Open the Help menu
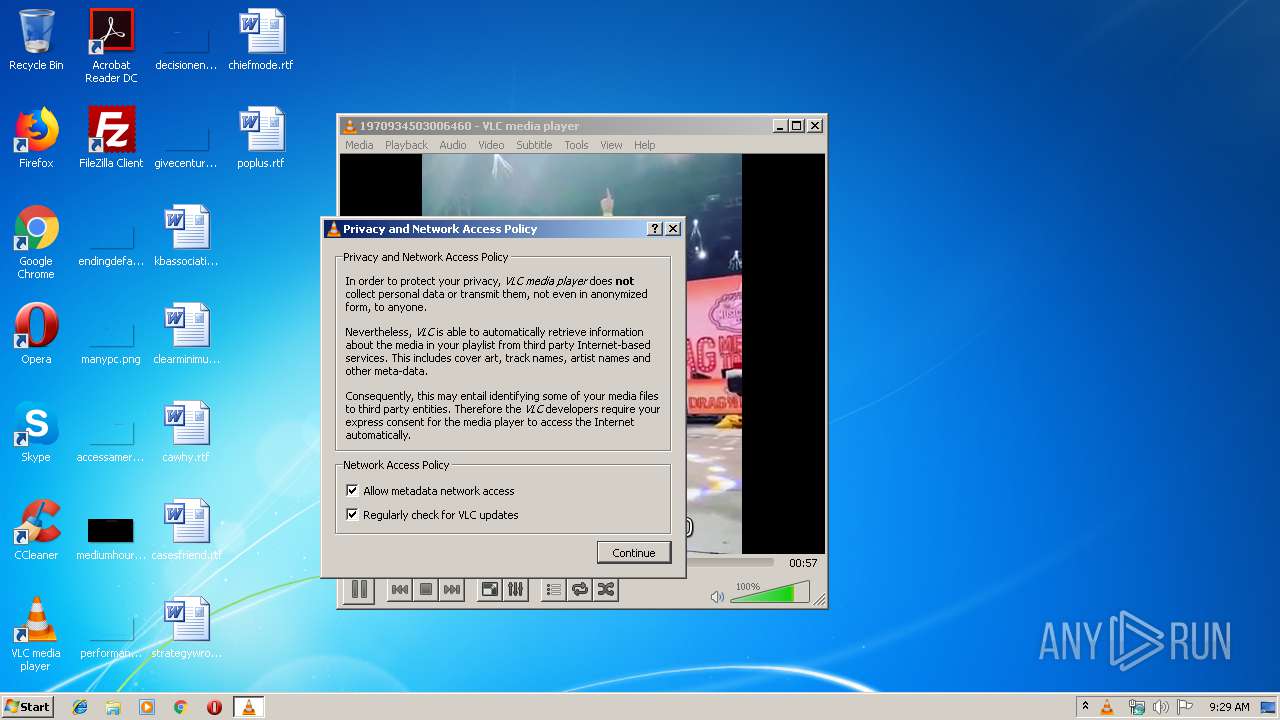Viewport: 1280px width, 720px height. (645, 145)
